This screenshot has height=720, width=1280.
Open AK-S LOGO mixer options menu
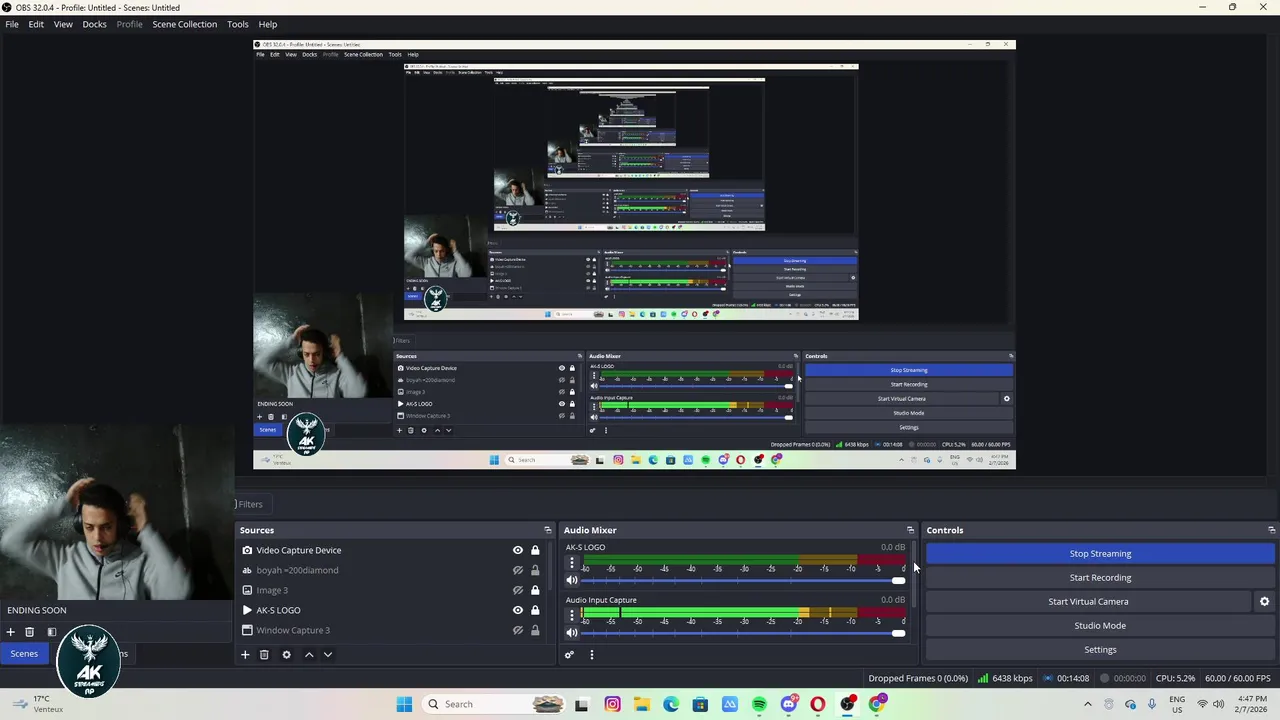click(572, 563)
